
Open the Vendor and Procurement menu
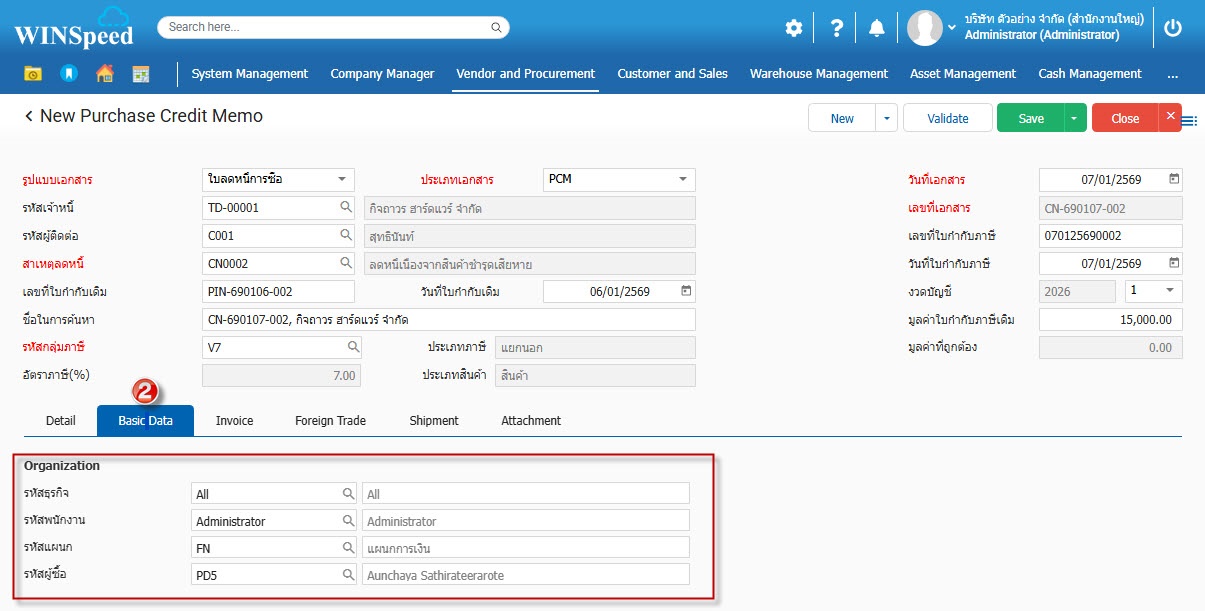pos(525,74)
